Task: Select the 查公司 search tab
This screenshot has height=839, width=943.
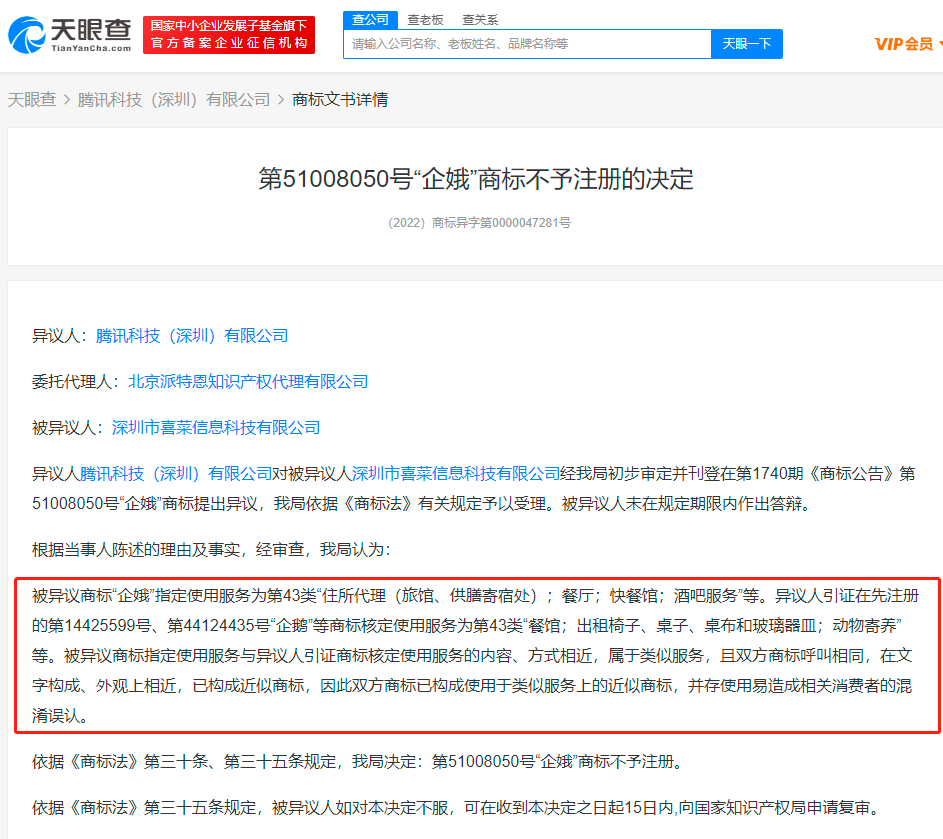Action: coord(370,19)
